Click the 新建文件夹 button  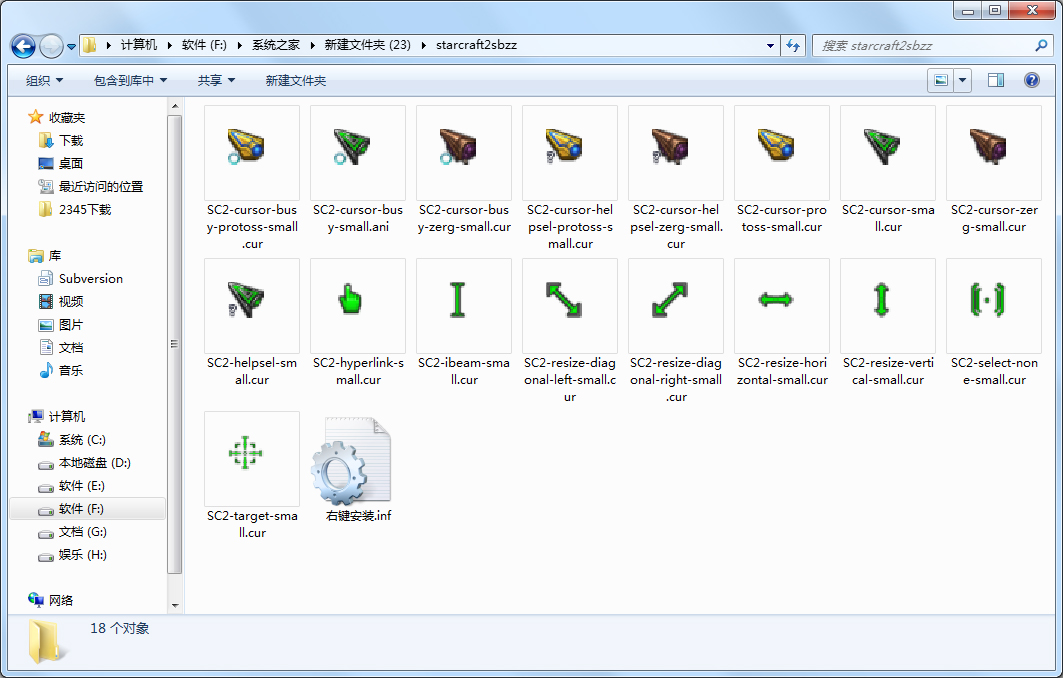(x=295, y=80)
